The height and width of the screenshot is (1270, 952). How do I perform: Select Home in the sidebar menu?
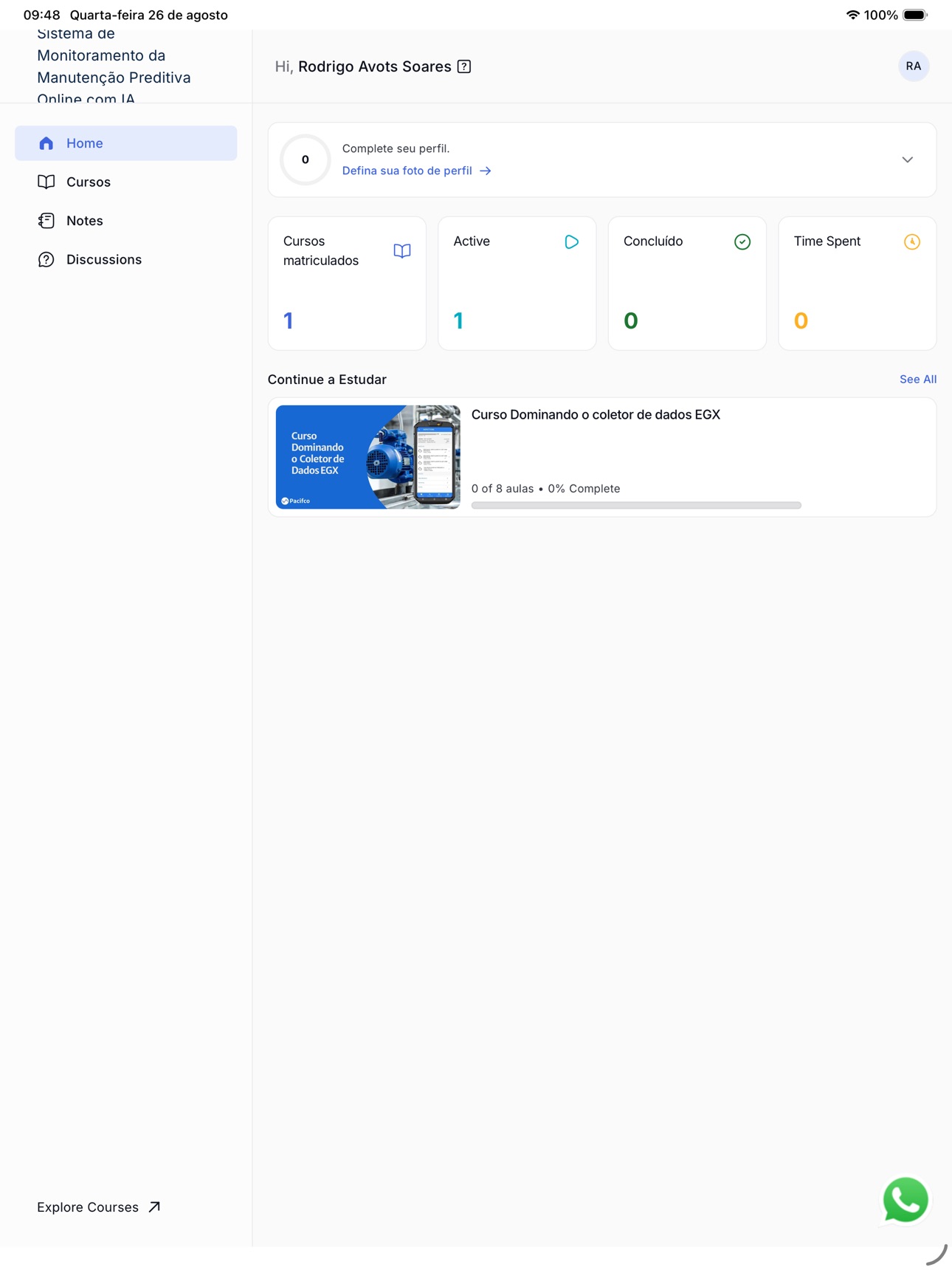(126, 143)
